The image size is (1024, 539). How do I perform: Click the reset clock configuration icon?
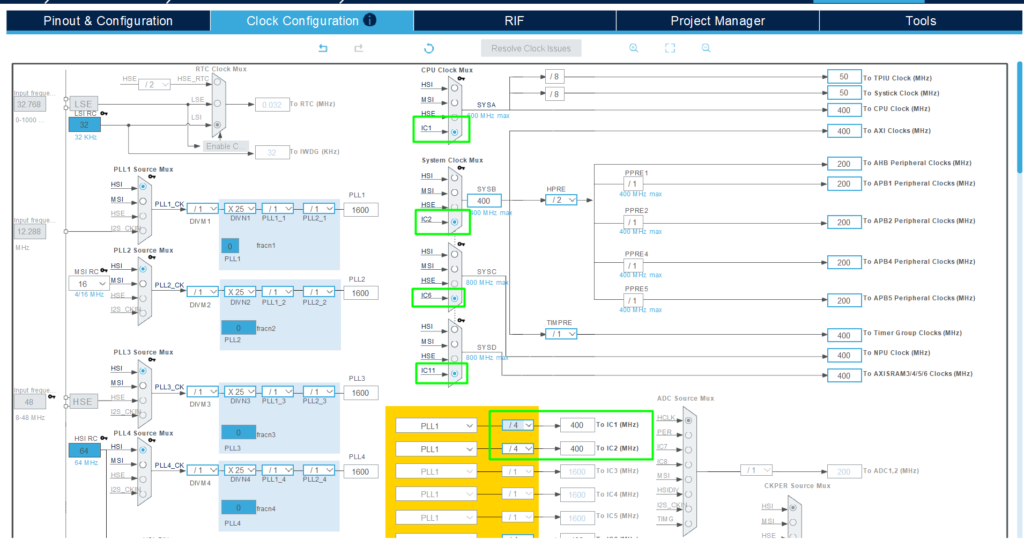(429, 48)
